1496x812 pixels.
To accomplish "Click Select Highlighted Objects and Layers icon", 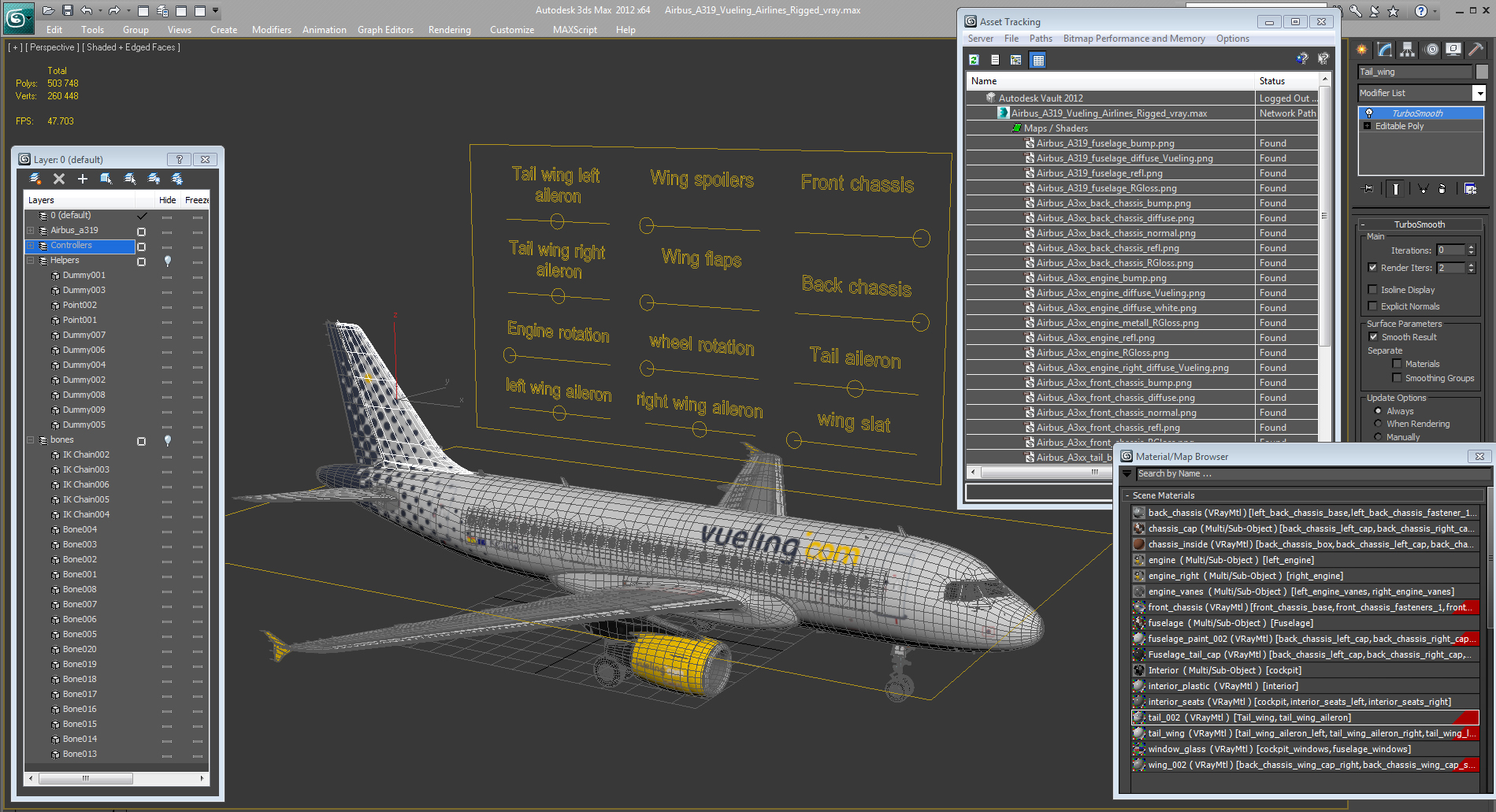I will pyautogui.click(x=106, y=179).
